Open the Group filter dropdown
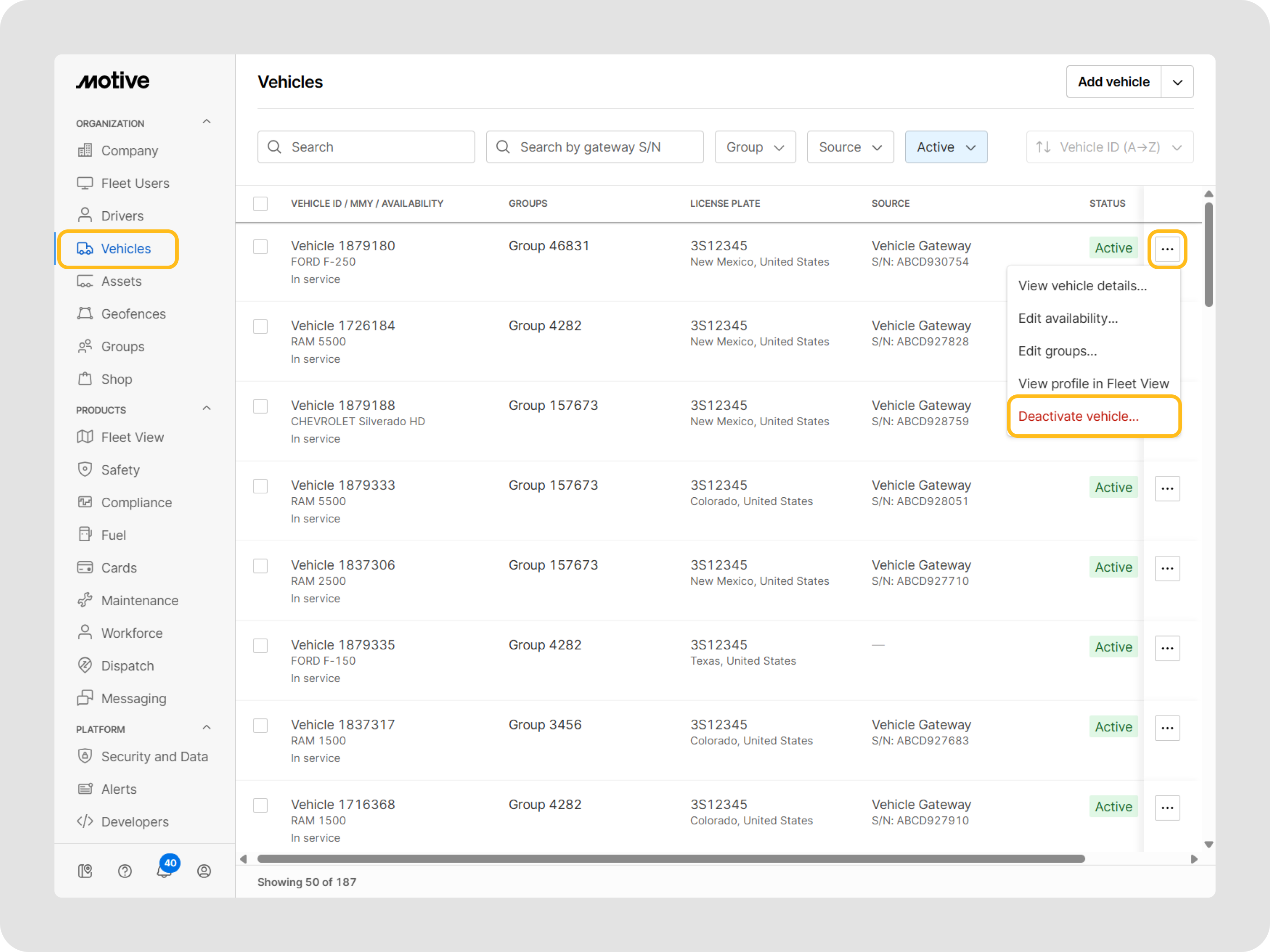The height and width of the screenshot is (952, 1270). click(754, 147)
